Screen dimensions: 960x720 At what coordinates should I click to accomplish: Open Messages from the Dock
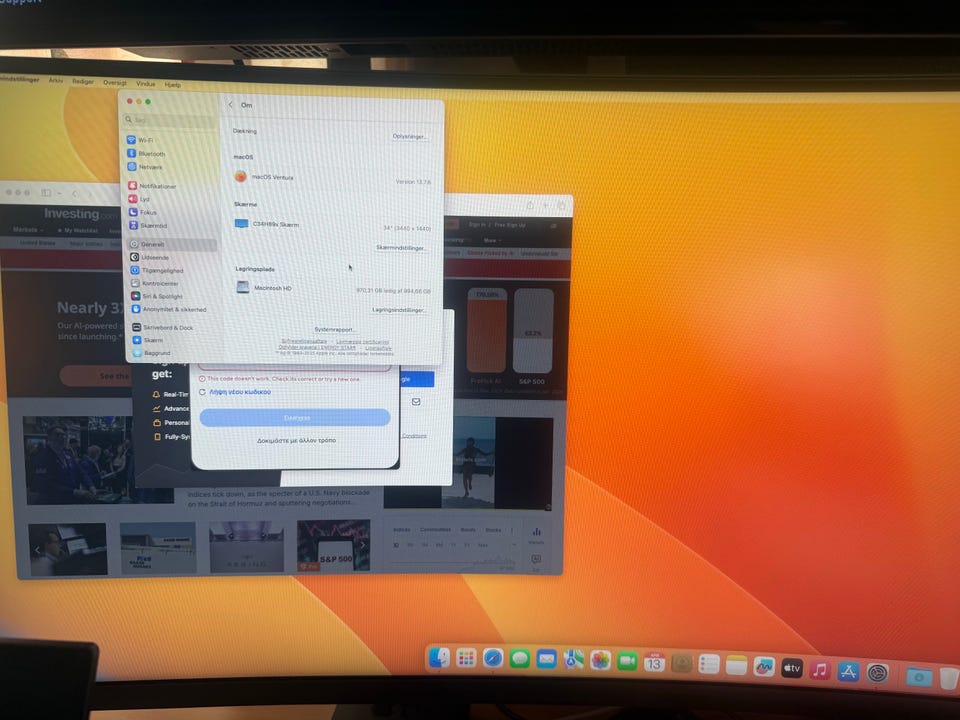point(520,659)
